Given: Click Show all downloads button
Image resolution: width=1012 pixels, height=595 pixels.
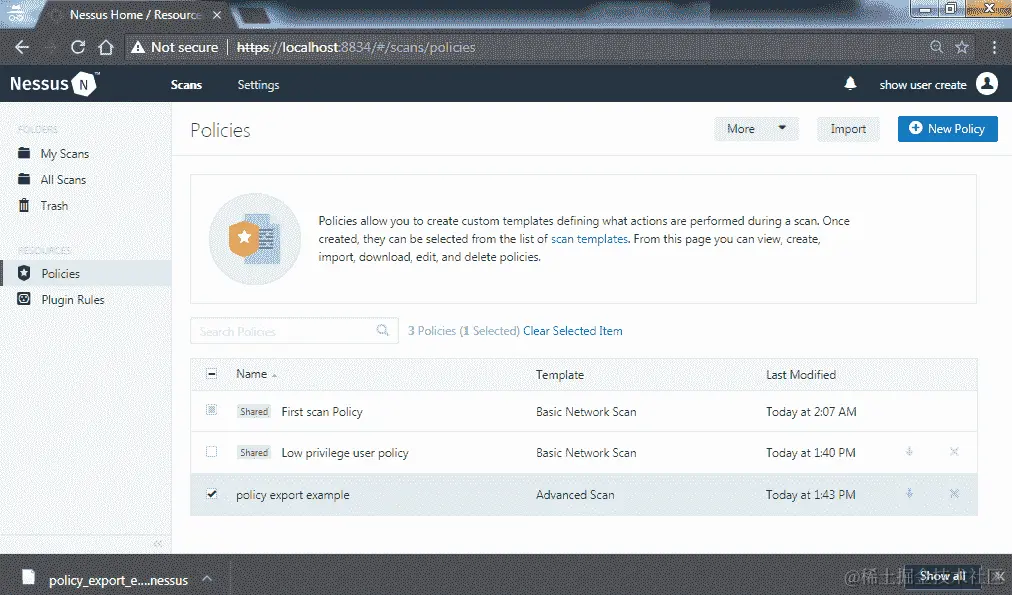Looking at the screenshot, I should (942, 576).
